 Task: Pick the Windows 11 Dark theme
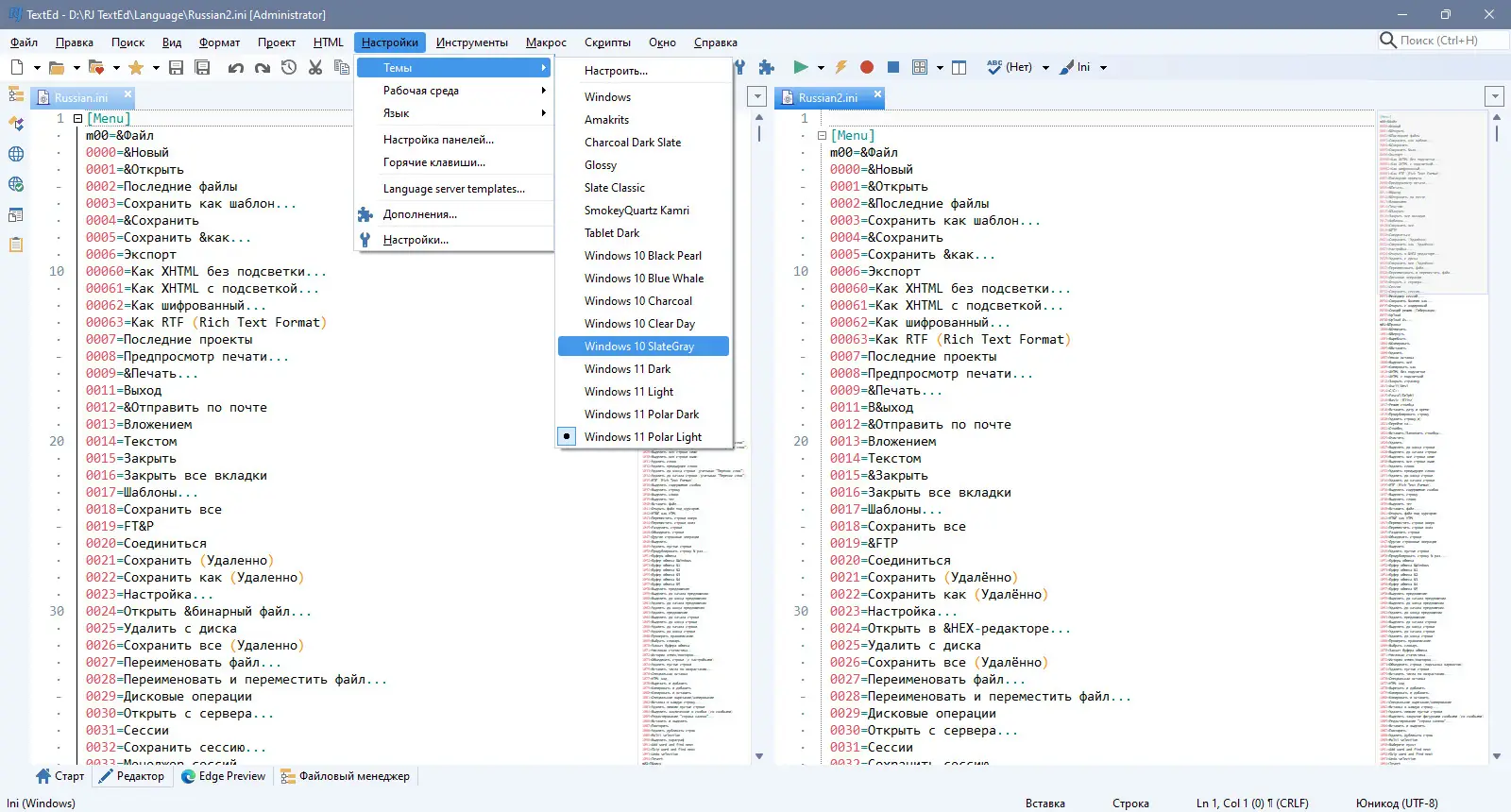[627, 369]
